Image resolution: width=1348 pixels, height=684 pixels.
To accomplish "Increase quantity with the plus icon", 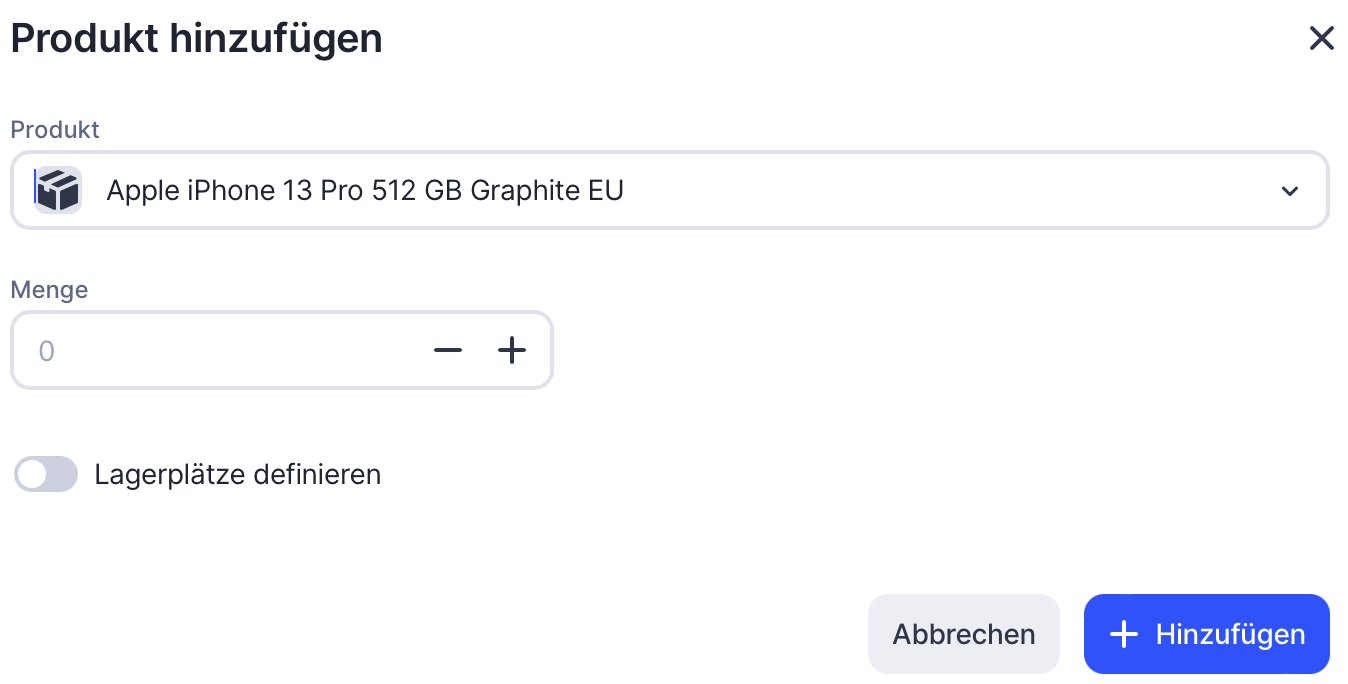I will click(x=512, y=350).
